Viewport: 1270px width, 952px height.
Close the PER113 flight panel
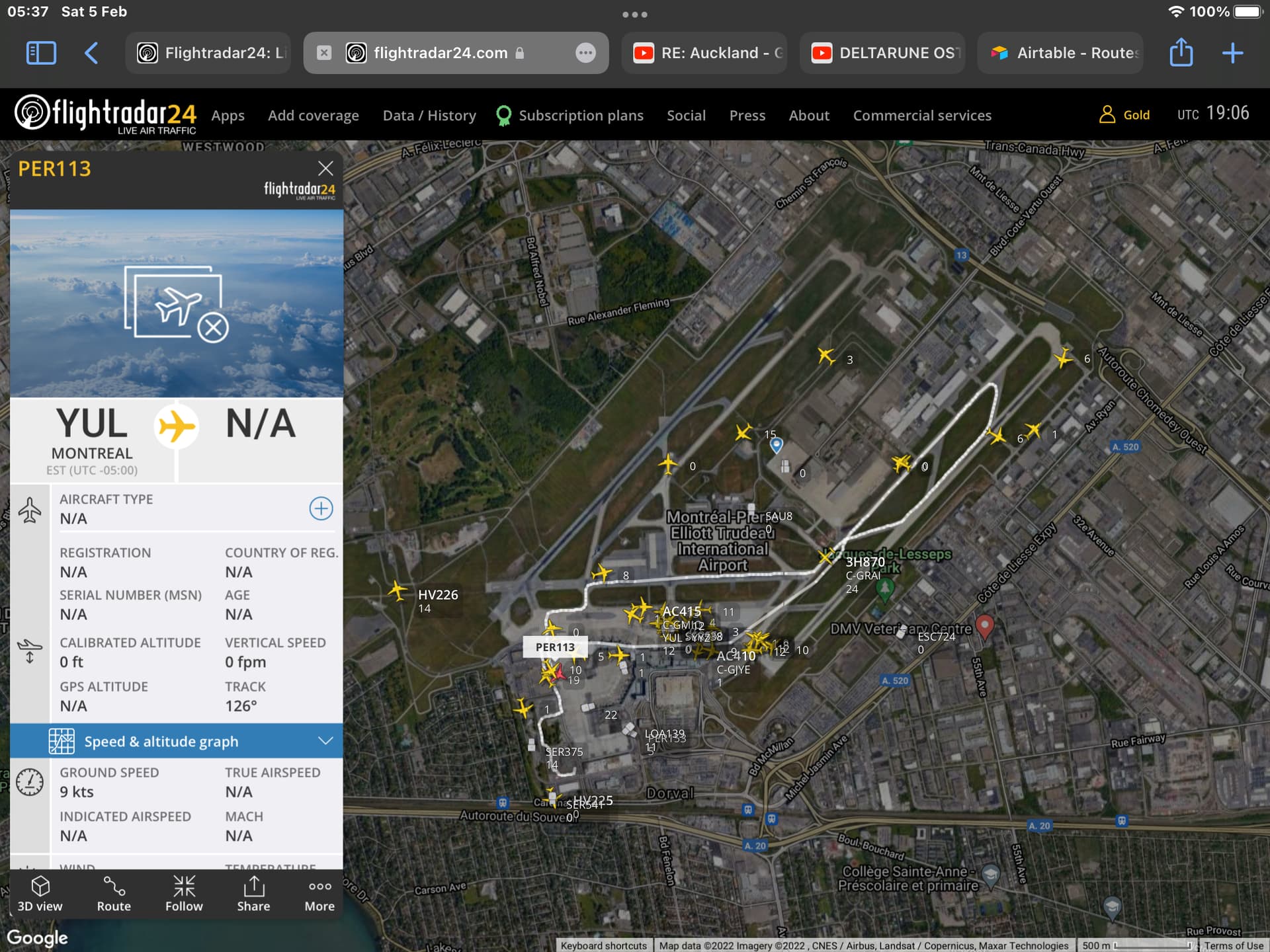click(x=325, y=169)
